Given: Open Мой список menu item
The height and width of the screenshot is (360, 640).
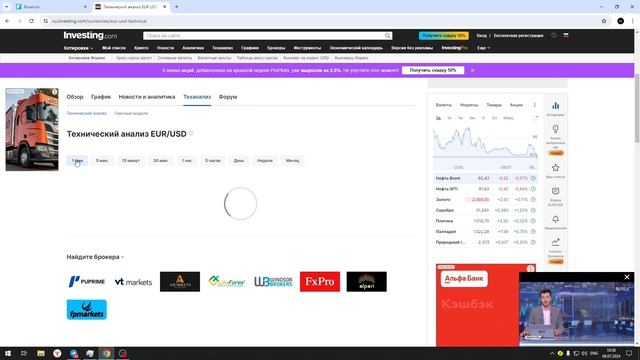Looking at the screenshot, I should pos(114,48).
